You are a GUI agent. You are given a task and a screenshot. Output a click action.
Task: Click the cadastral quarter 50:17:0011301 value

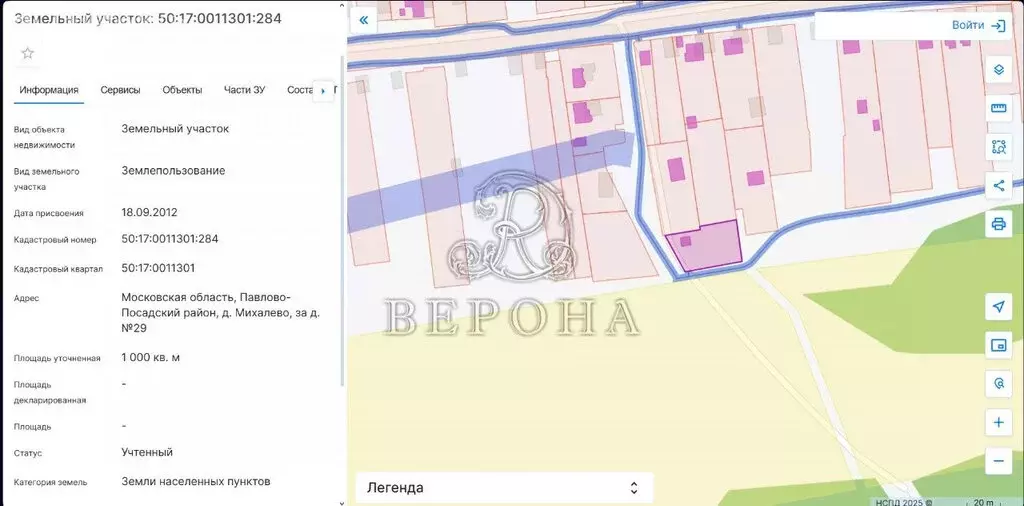158,268
